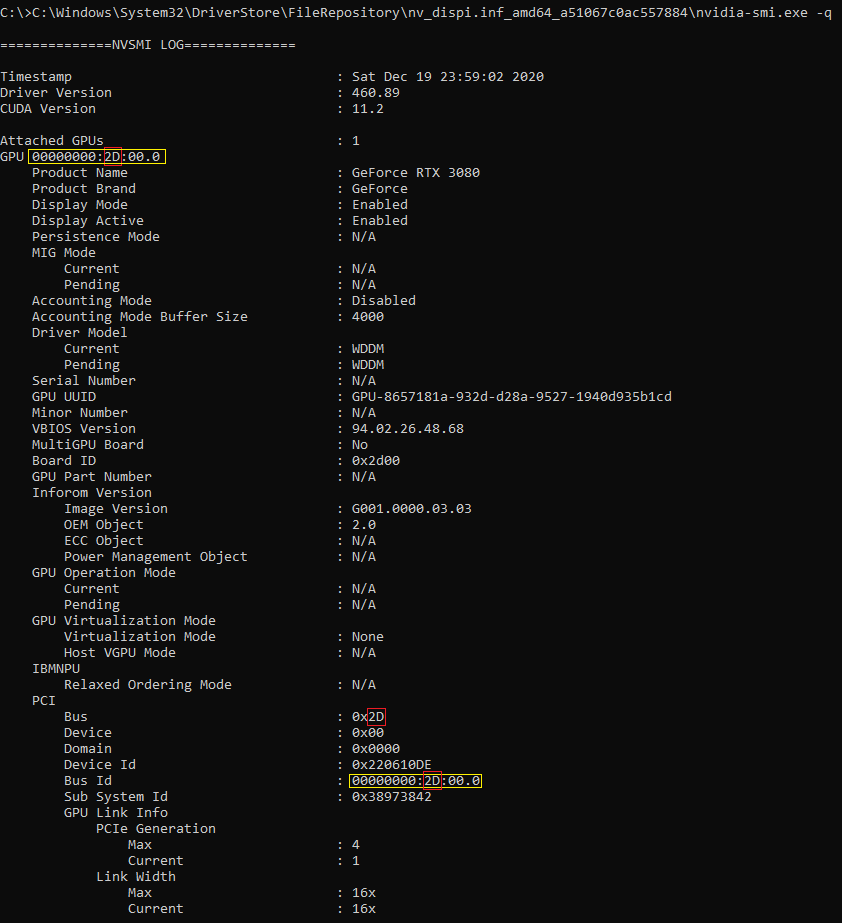
Task: Click the Minor Number label
Action: (x=79, y=413)
